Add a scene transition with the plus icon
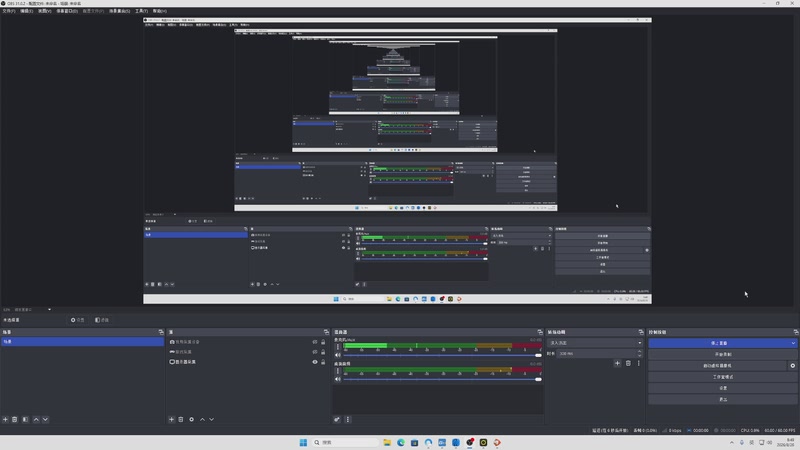The image size is (800, 450). 617,363
